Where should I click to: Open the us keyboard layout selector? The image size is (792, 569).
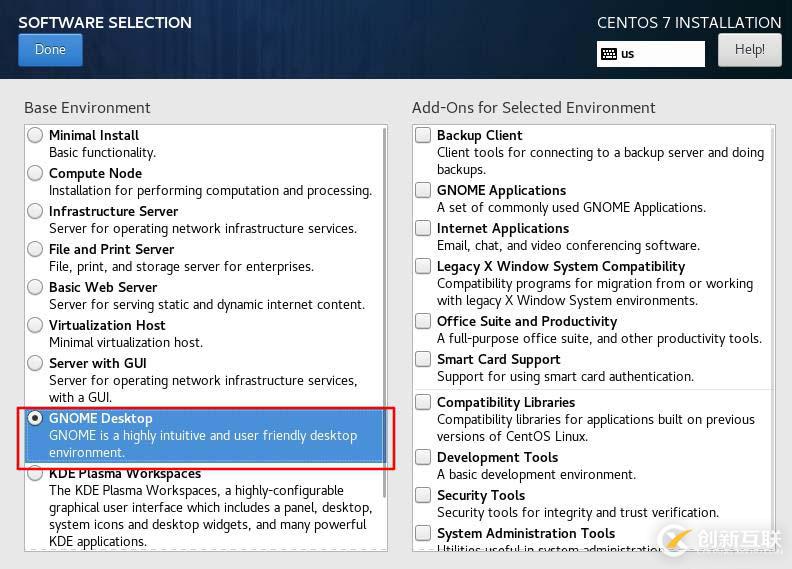[651, 54]
